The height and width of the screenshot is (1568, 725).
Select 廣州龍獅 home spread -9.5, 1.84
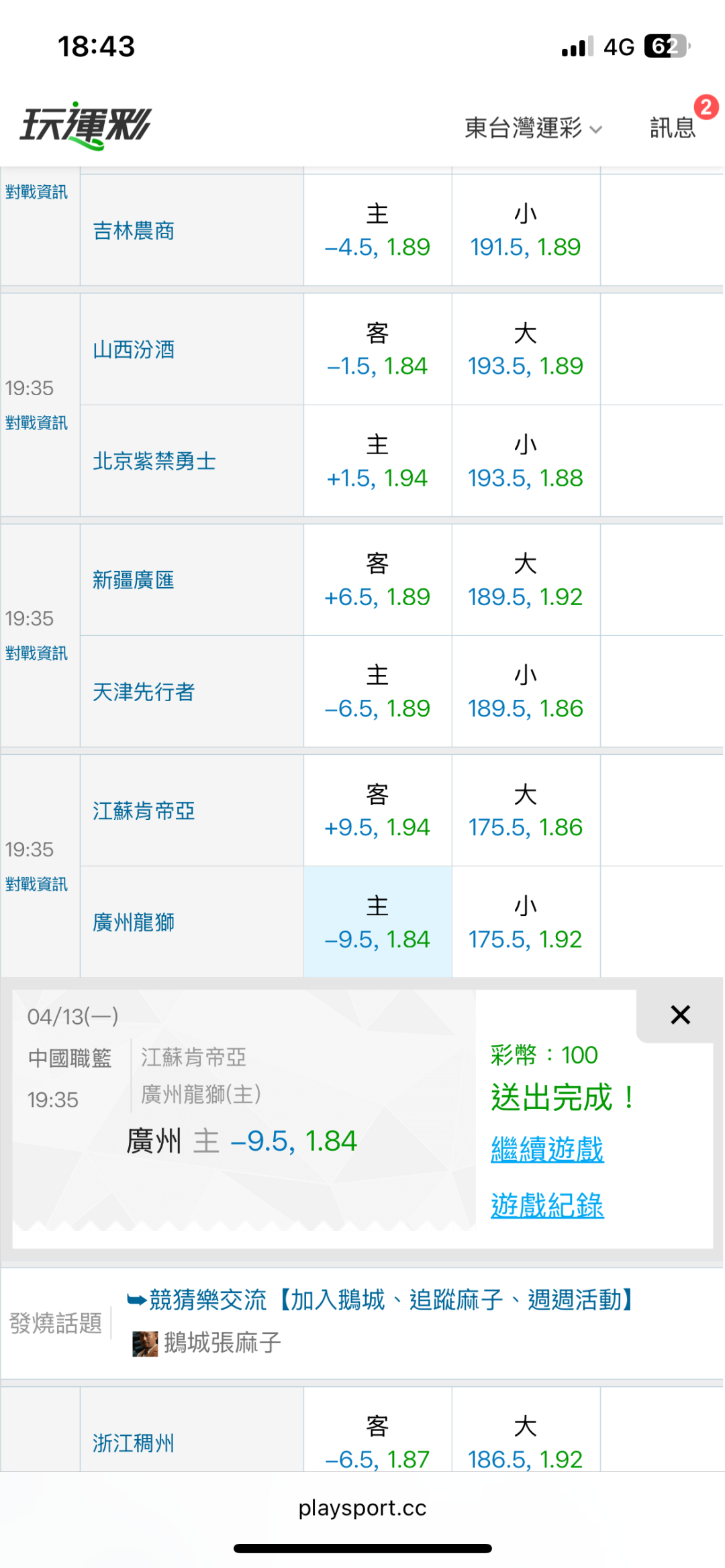pos(377,923)
